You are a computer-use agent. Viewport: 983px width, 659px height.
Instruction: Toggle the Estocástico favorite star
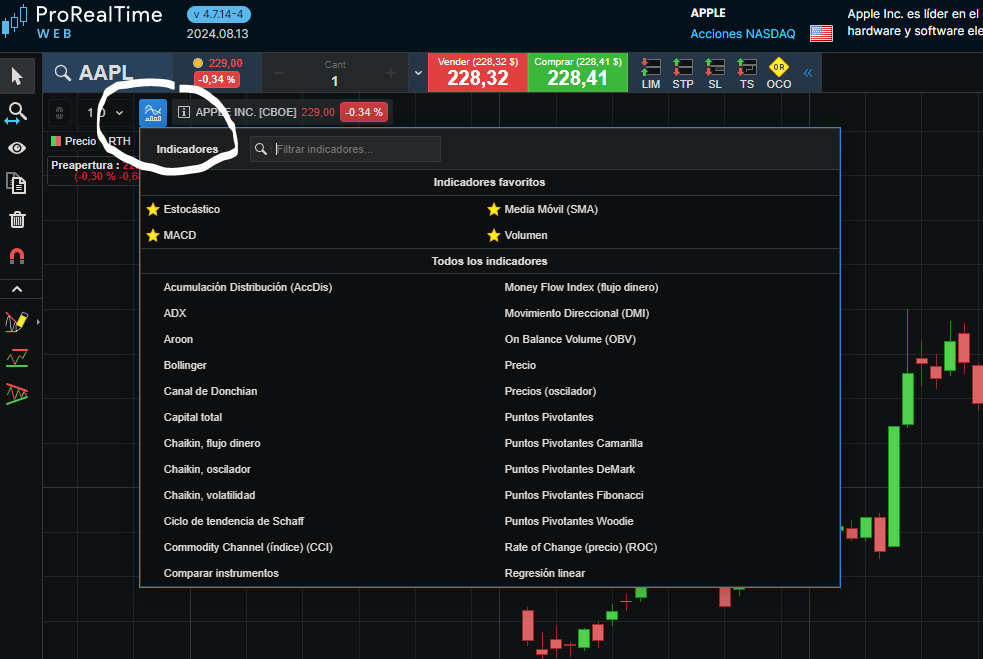click(x=153, y=209)
